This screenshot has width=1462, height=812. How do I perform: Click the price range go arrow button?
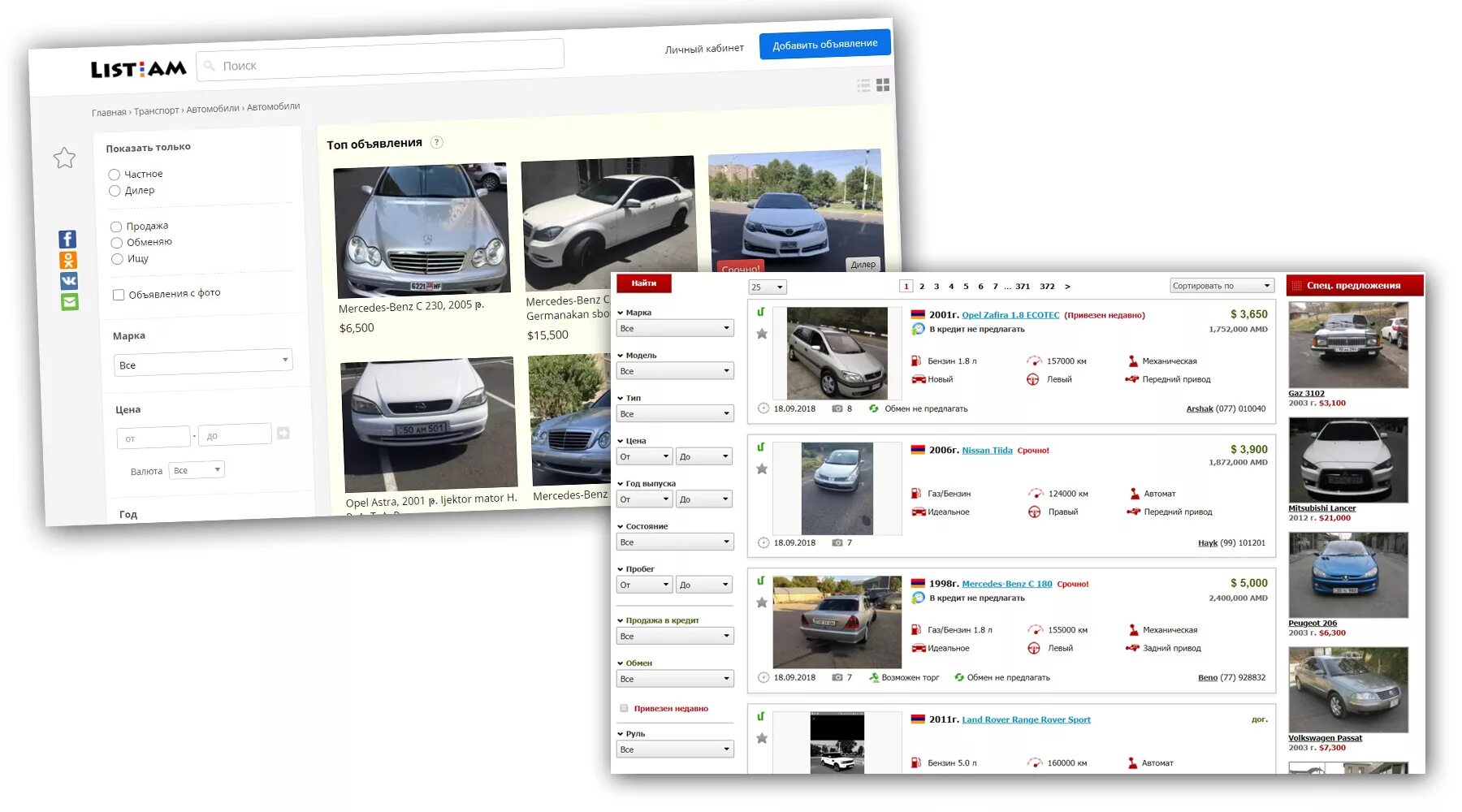pyautogui.click(x=283, y=433)
